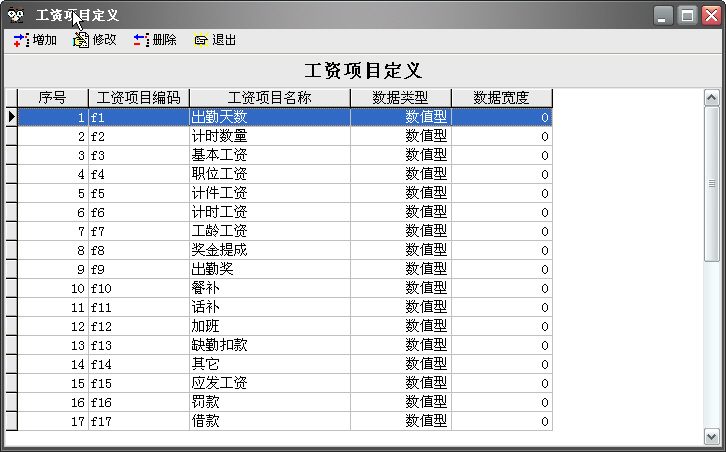Click the 退出 exit icon

click(201, 40)
